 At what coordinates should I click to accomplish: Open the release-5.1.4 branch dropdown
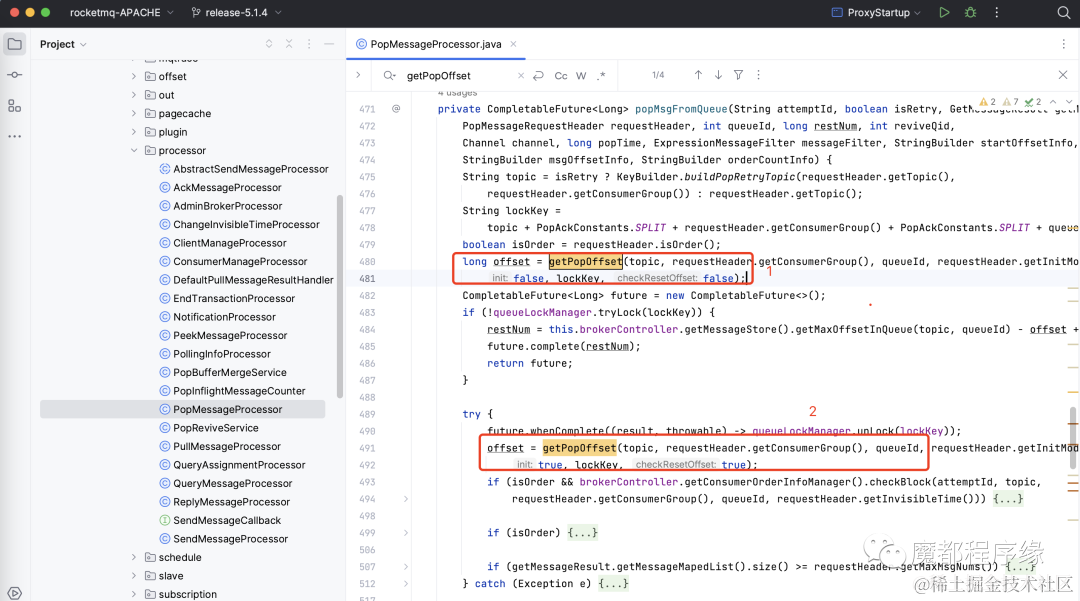click(x=236, y=12)
